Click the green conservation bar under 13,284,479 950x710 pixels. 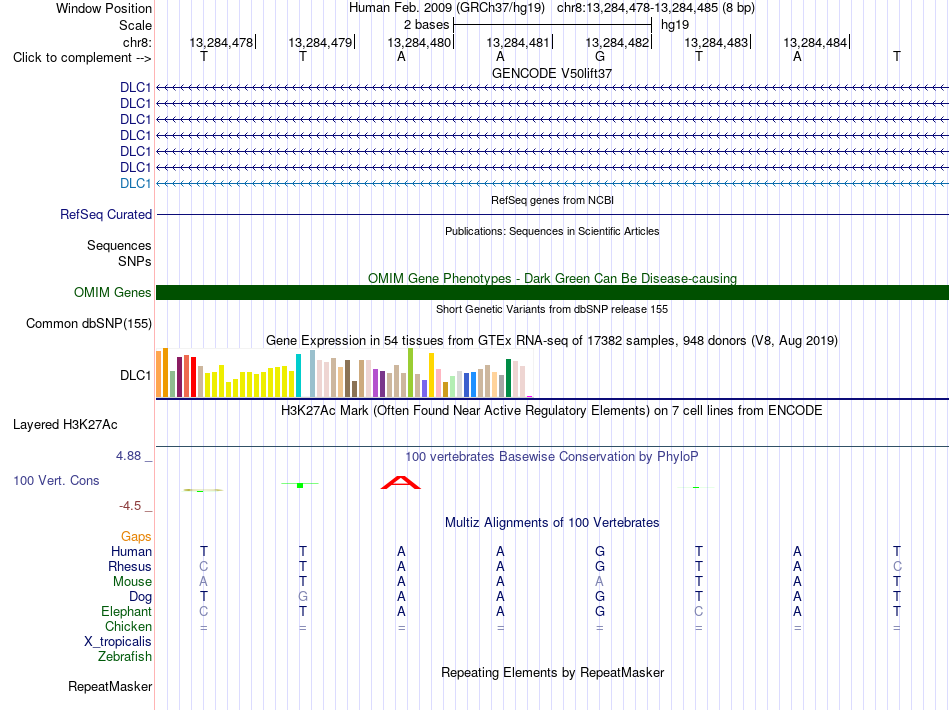click(300, 485)
